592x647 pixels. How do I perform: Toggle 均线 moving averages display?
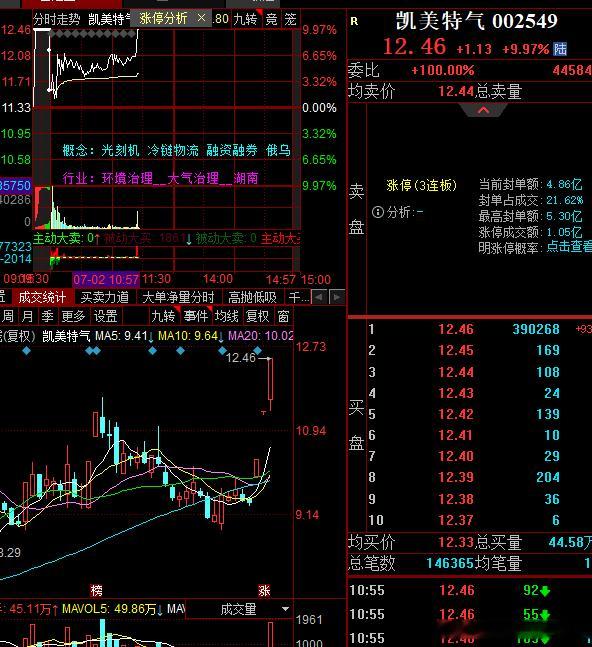(226, 316)
